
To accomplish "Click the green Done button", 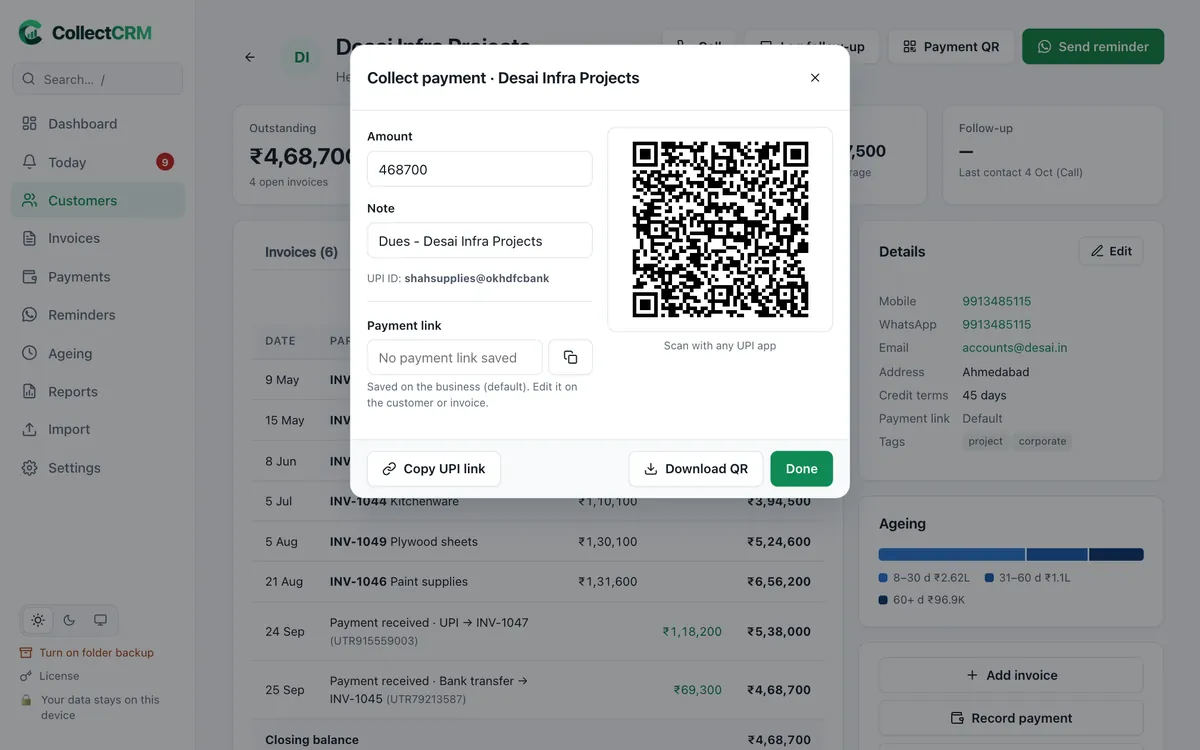I will pos(801,469).
